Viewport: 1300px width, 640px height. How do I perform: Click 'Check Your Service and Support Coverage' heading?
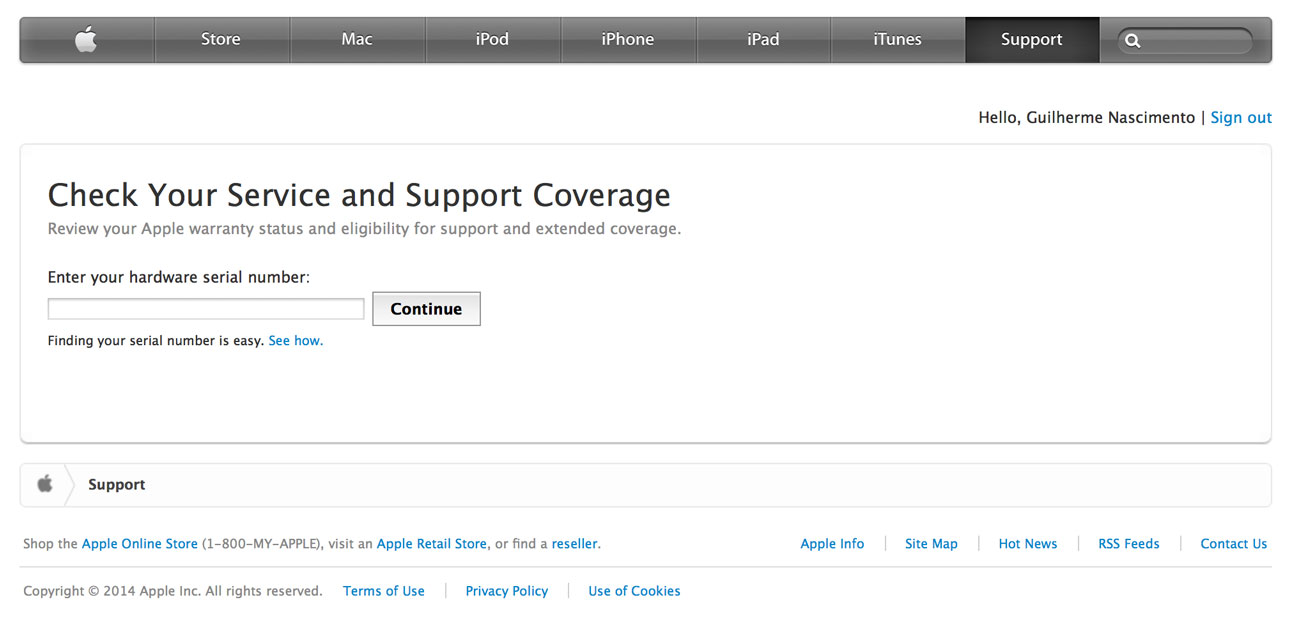click(359, 195)
